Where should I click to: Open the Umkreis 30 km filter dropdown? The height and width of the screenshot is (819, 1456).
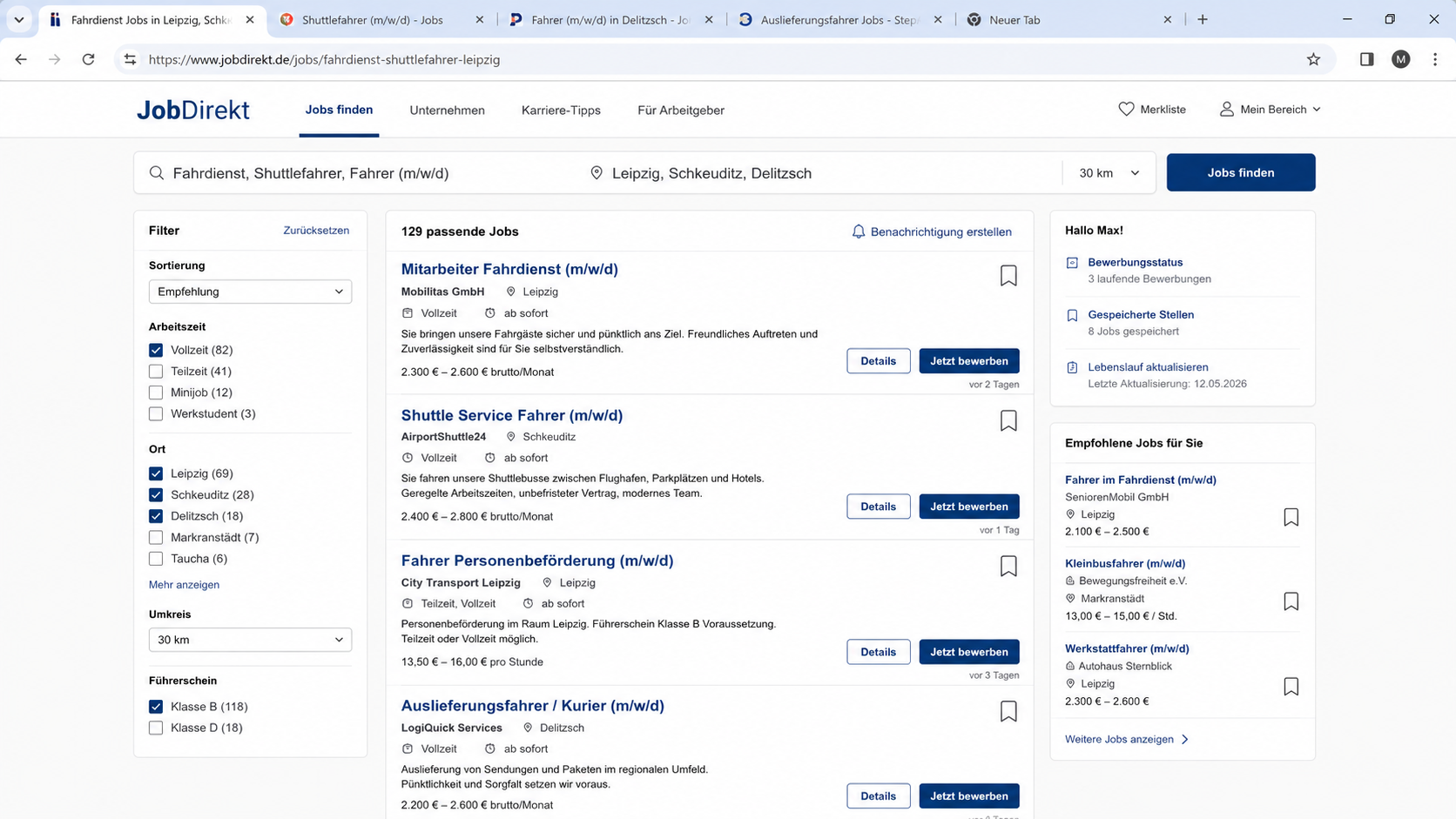[250, 640]
